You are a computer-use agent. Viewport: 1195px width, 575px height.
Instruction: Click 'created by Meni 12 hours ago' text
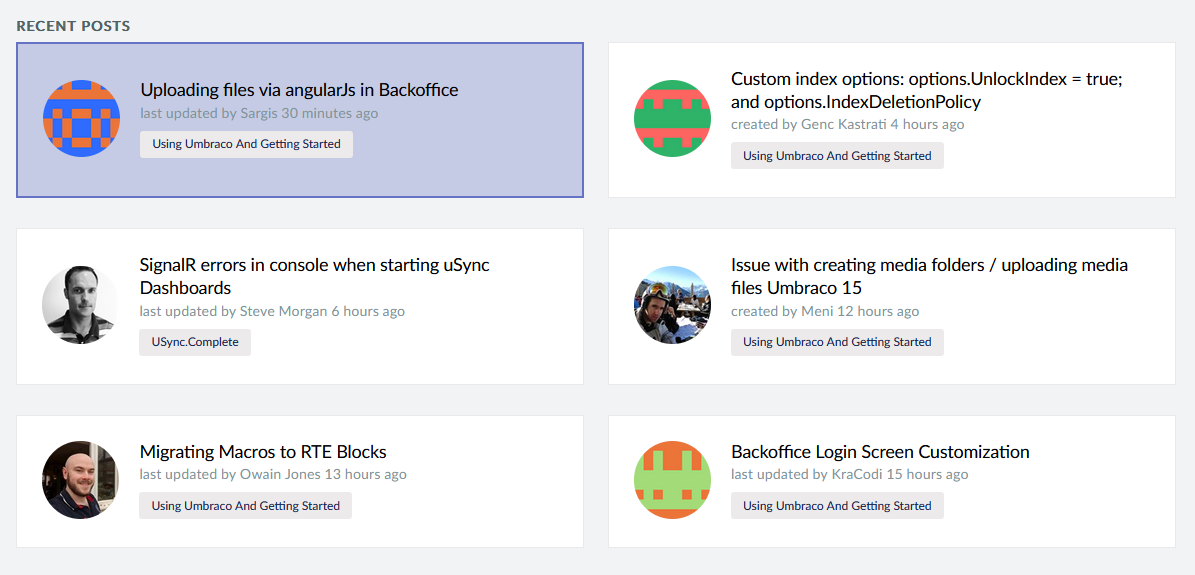click(825, 311)
